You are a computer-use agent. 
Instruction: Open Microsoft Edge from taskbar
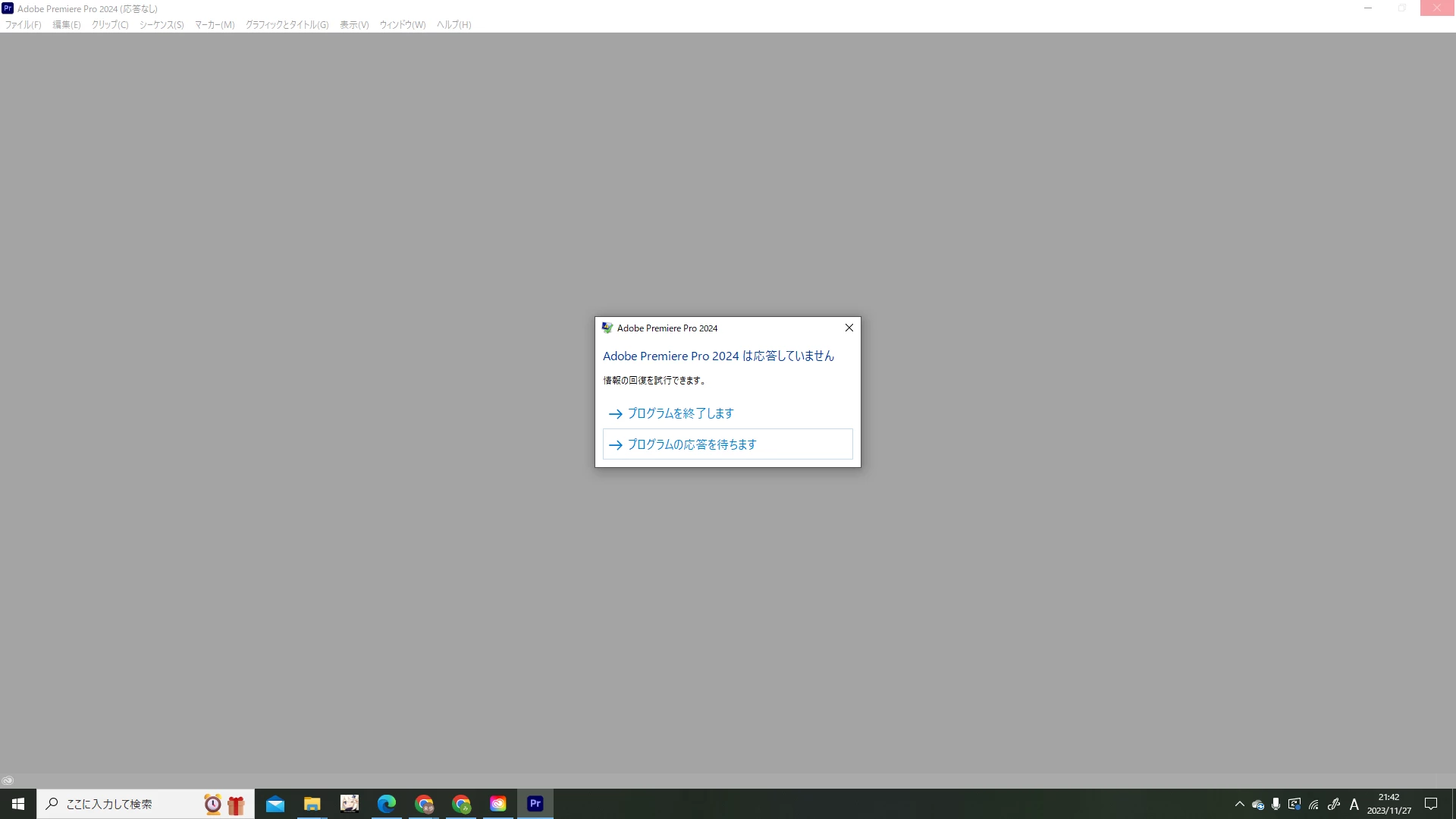tap(387, 804)
